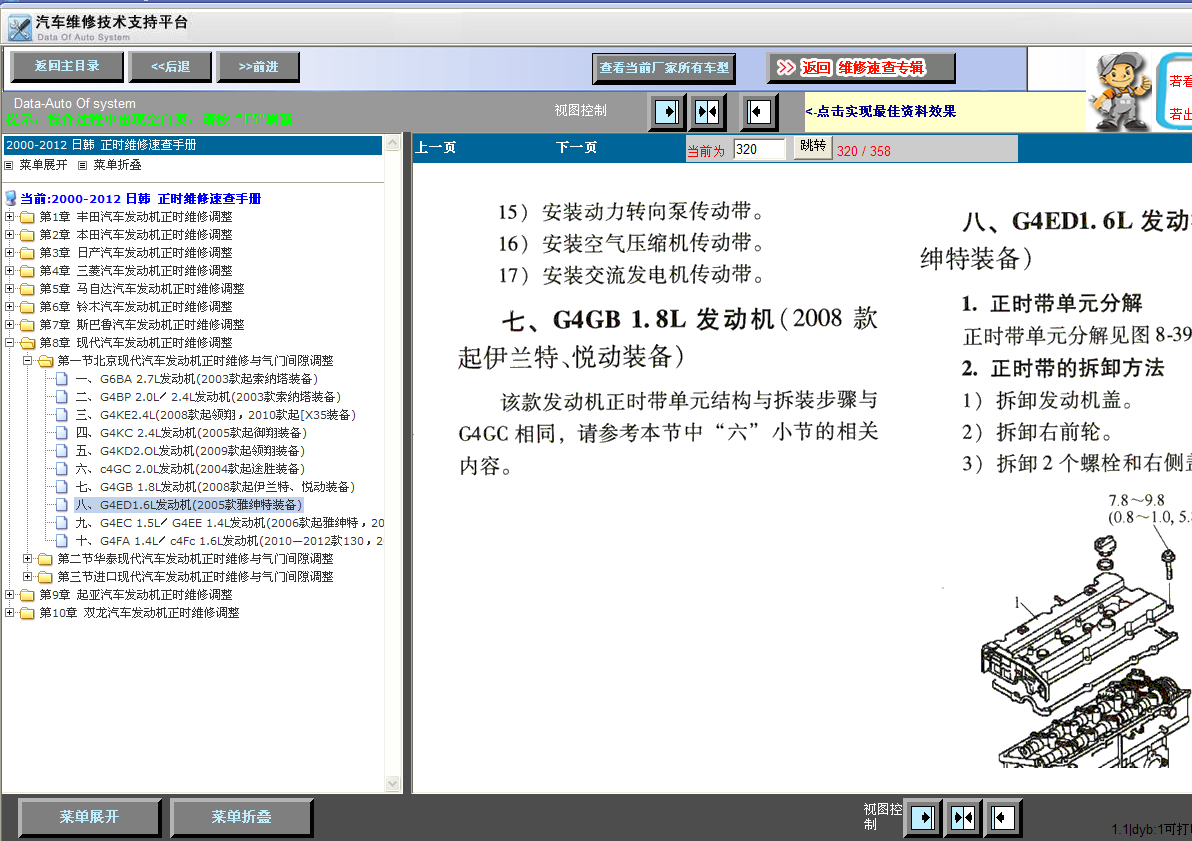The height and width of the screenshot is (841, 1192).
Task: Click 返回主目录 button
Action: (67, 66)
